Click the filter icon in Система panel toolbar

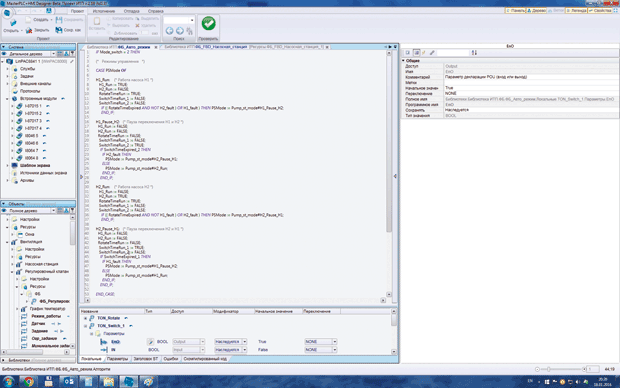tap(73, 54)
